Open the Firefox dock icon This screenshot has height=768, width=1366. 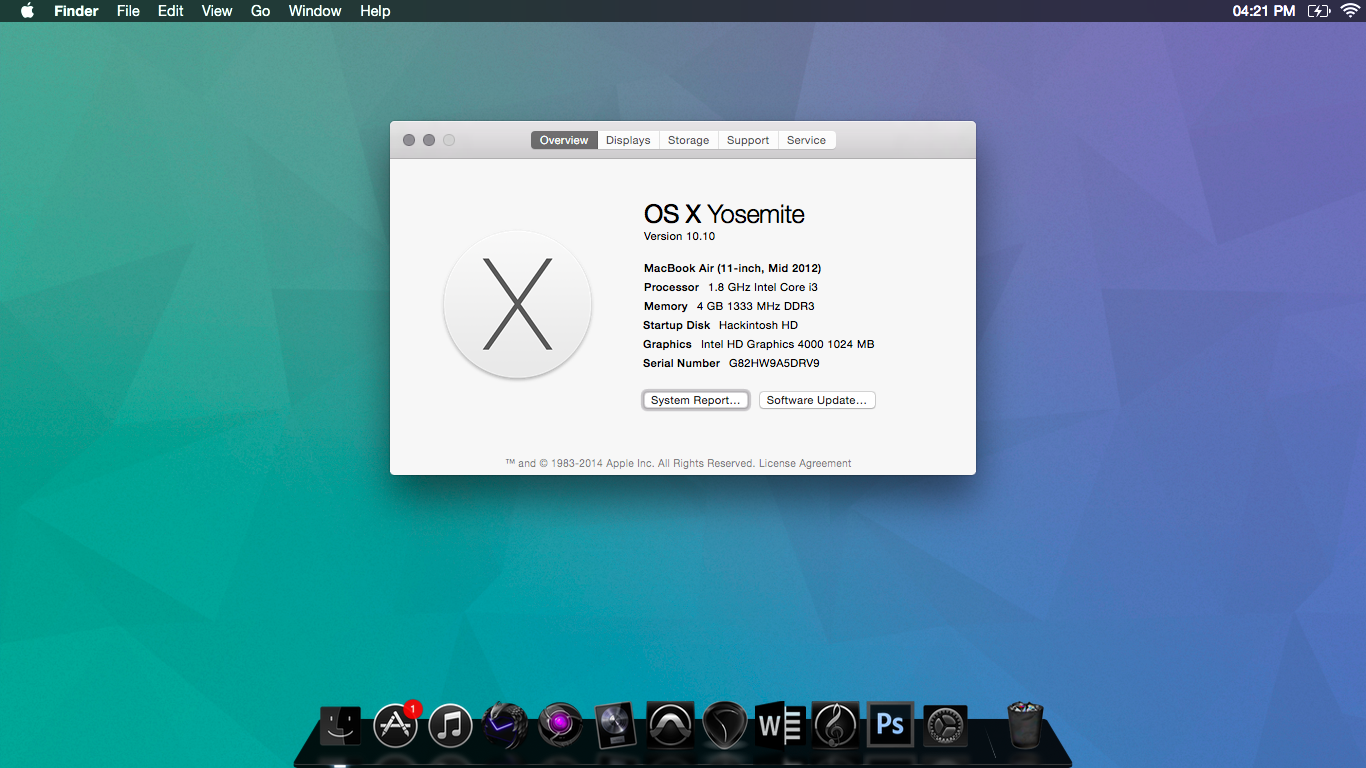(505, 726)
